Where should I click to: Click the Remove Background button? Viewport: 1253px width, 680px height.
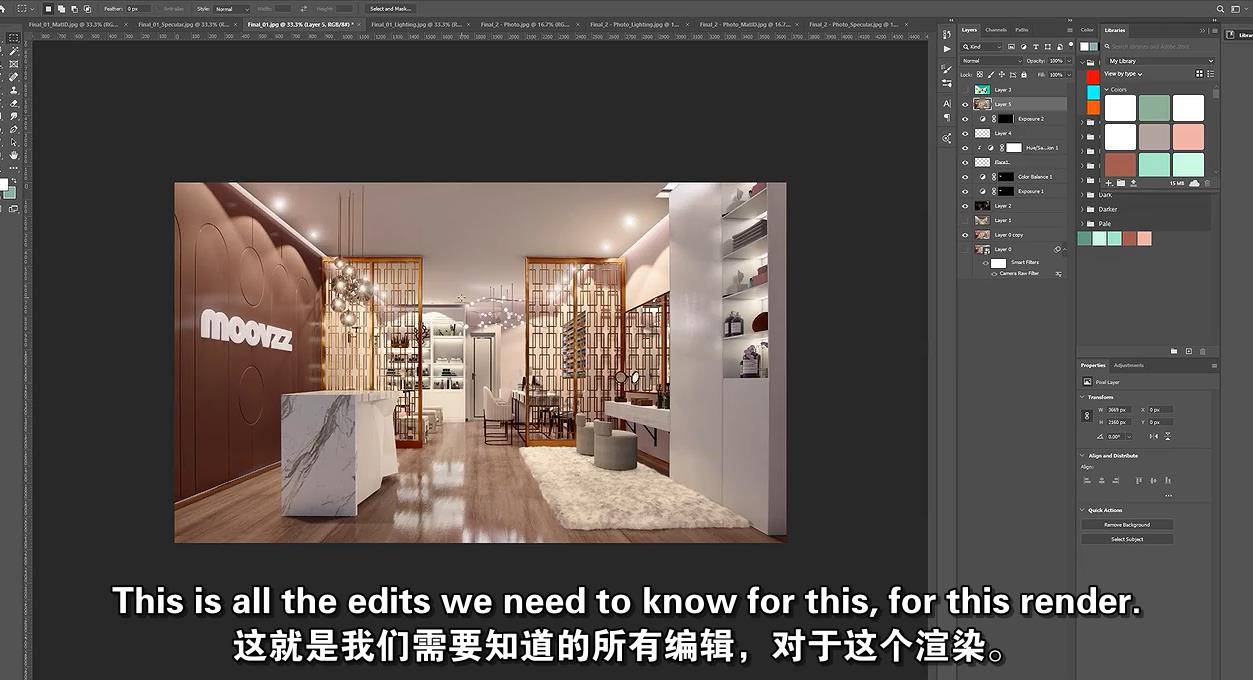pyautogui.click(x=1127, y=525)
